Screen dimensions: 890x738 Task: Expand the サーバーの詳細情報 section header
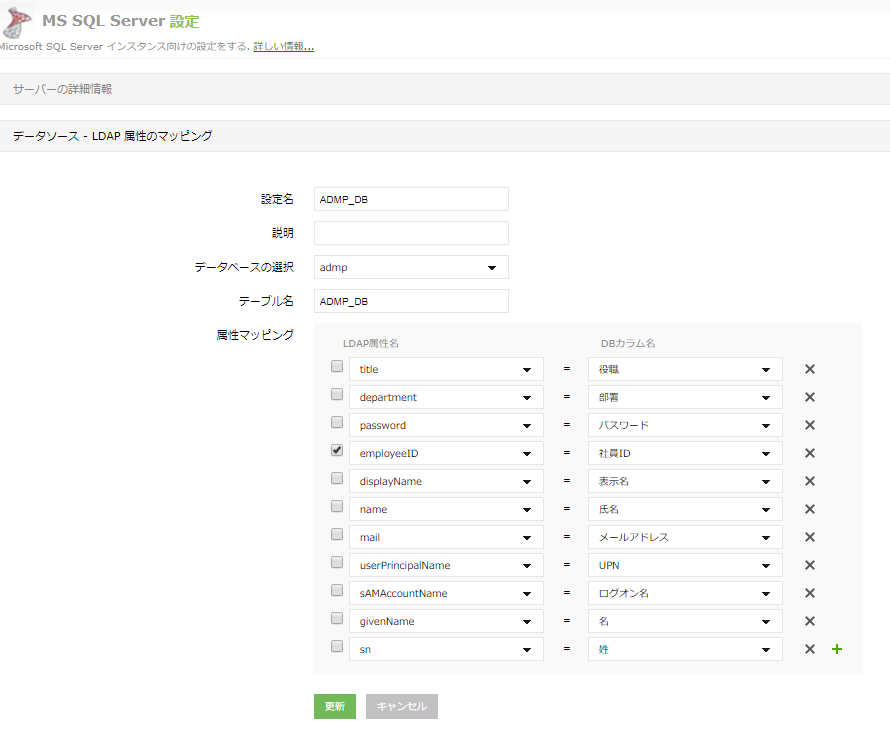click(445, 89)
